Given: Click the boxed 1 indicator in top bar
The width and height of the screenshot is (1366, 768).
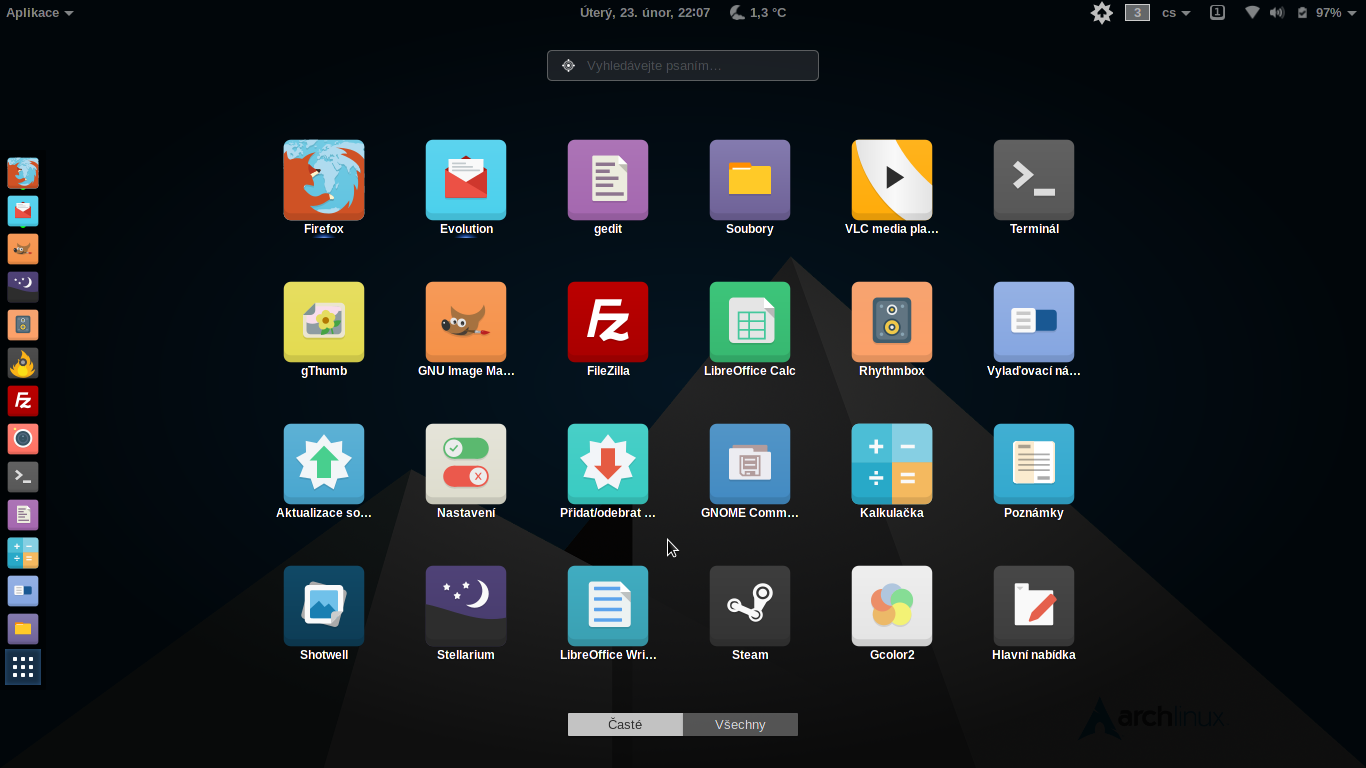Looking at the screenshot, I should tap(1217, 13).
